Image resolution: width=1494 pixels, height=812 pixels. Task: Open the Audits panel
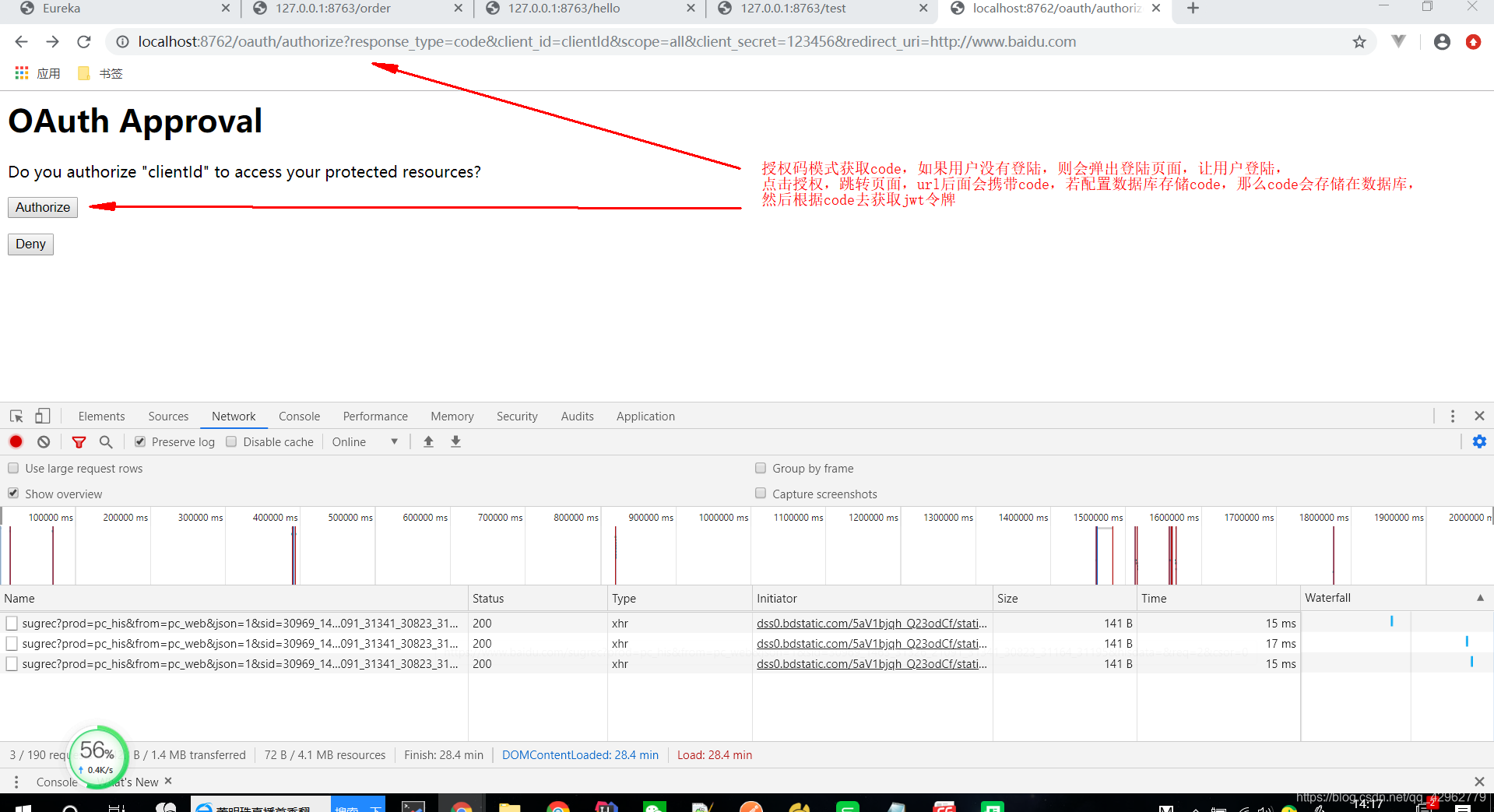click(x=577, y=417)
